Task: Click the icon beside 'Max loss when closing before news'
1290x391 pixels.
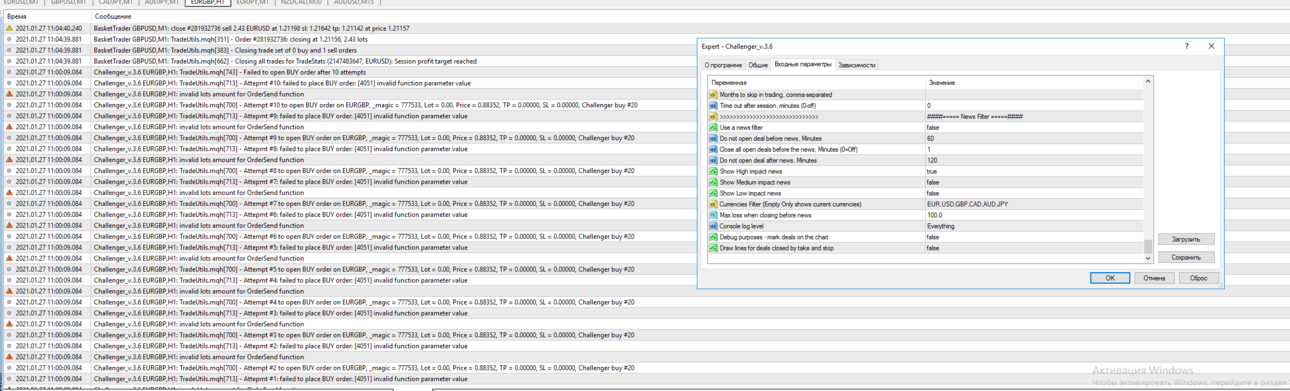Action: pos(713,216)
